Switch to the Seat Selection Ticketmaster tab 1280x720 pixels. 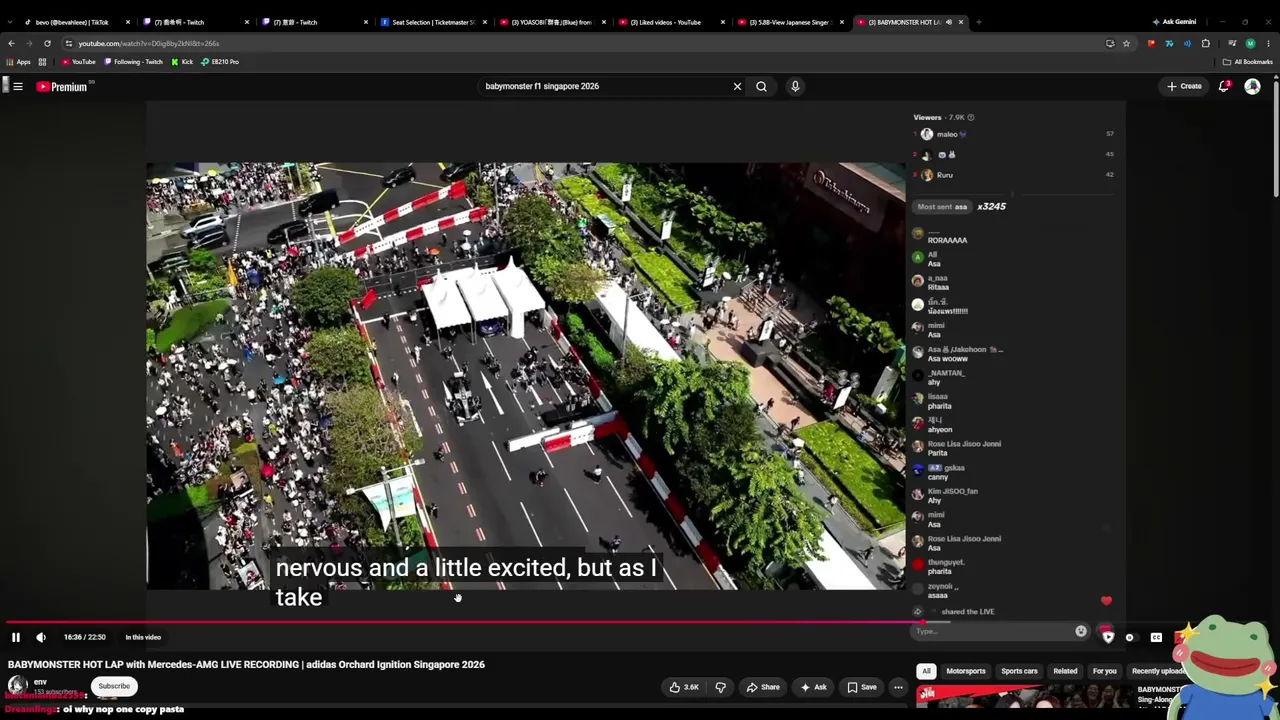pos(434,22)
